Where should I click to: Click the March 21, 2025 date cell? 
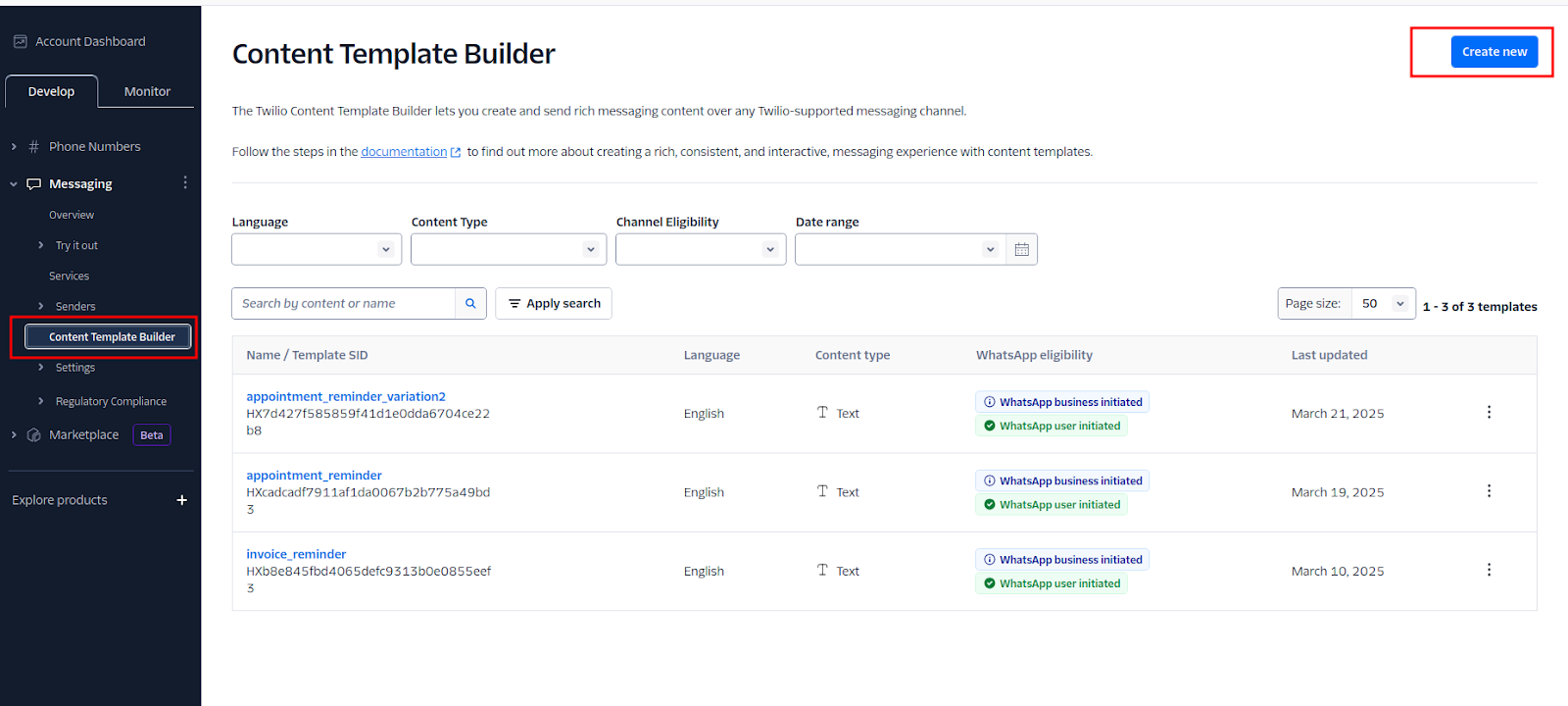point(1338,414)
